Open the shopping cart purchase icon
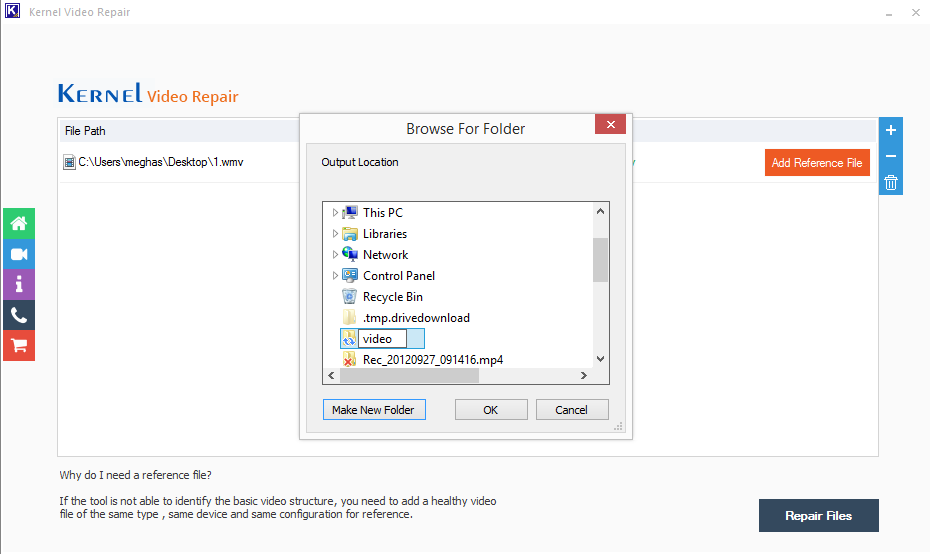932x554 pixels. point(19,345)
